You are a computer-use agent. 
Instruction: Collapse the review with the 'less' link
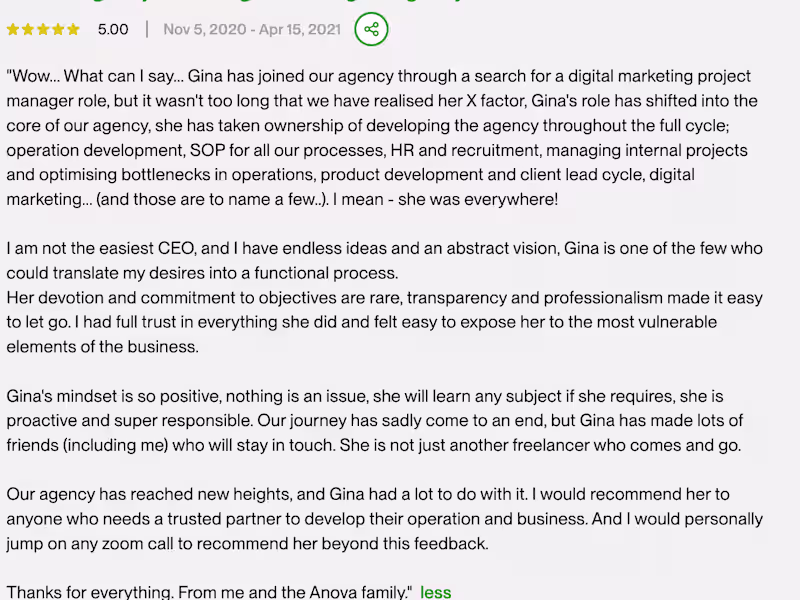pyautogui.click(x=436, y=592)
